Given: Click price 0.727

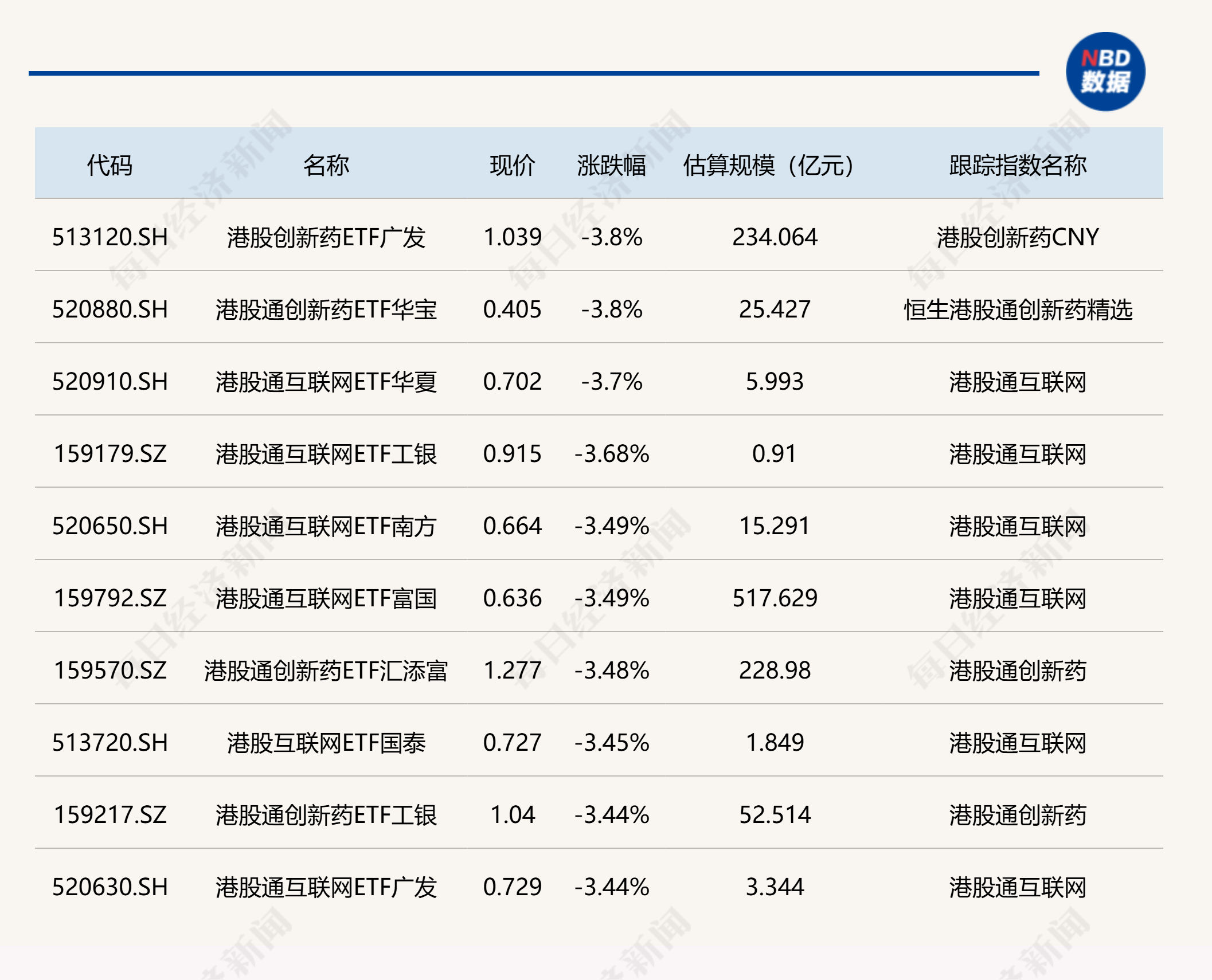Looking at the screenshot, I should coord(513,743).
